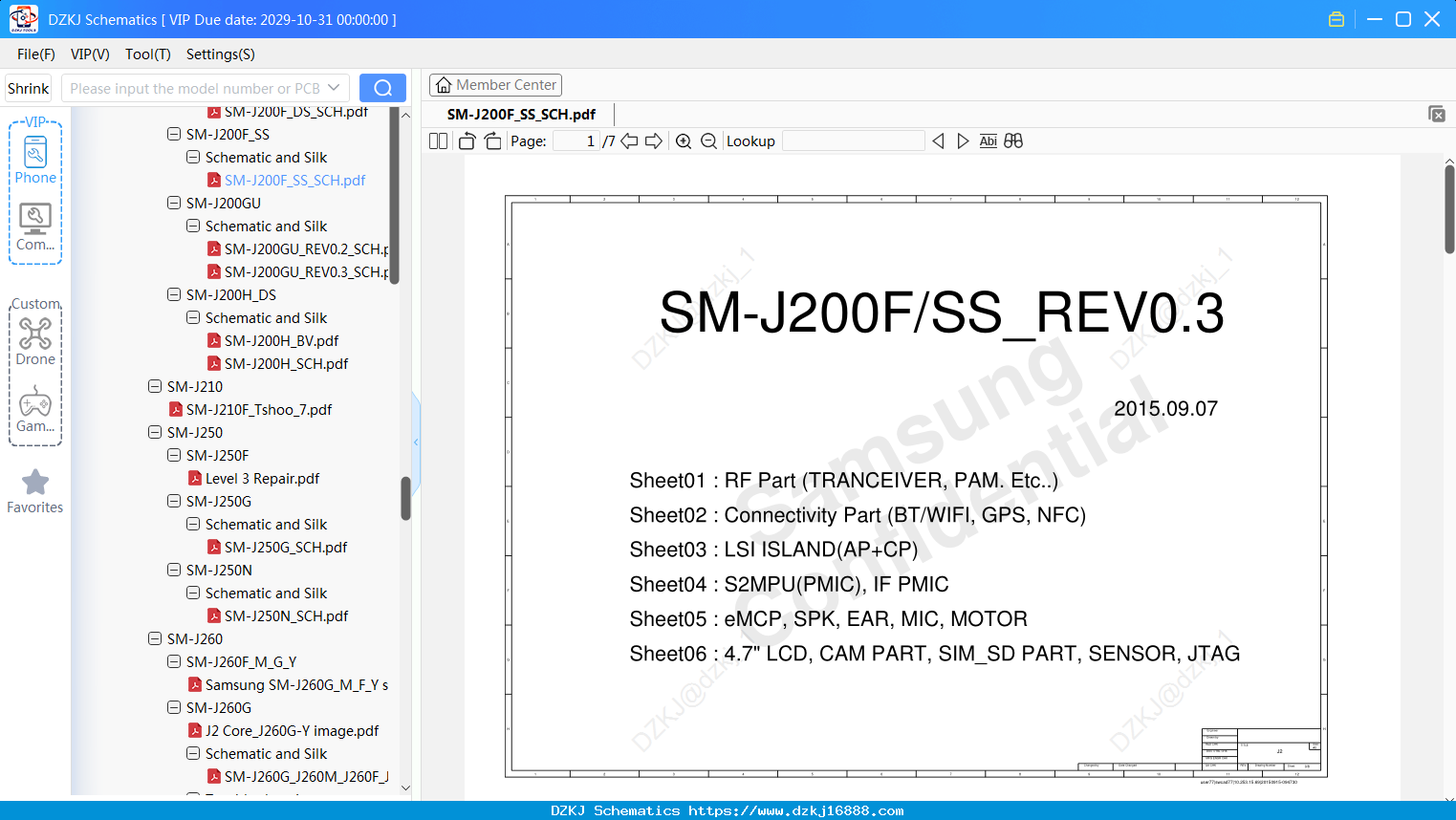This screenshot has height=820, width=1456.
Task: Open the Computer category icon
Action: point(35,227)
